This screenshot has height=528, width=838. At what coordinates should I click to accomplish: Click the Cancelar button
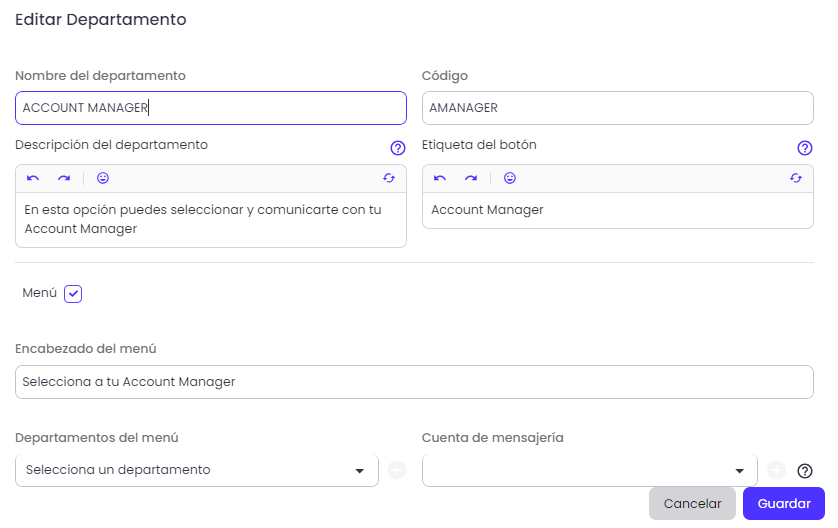pyautogui.click(x=692, y=503)
